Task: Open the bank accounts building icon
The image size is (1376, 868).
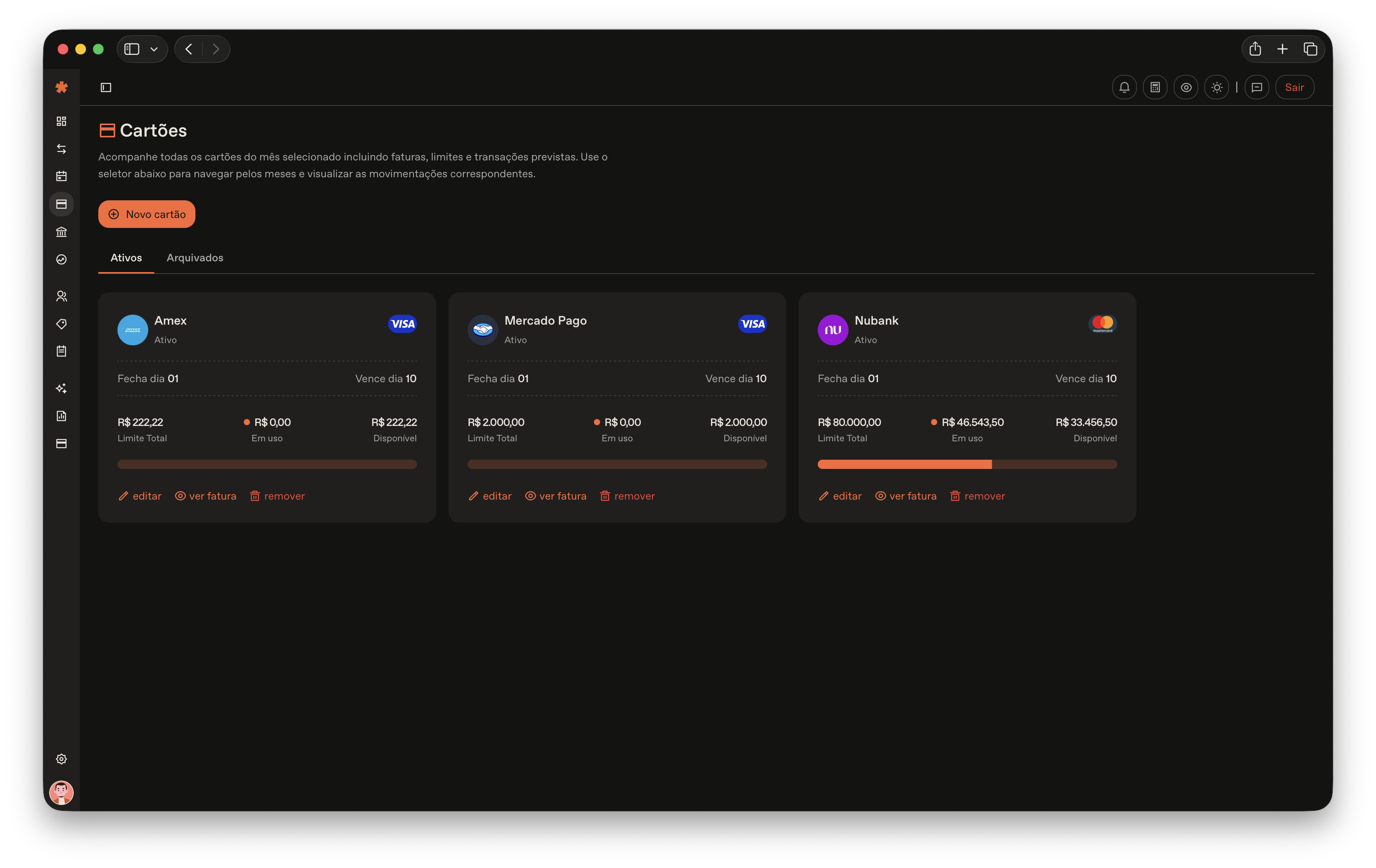Action: (61, 232)
